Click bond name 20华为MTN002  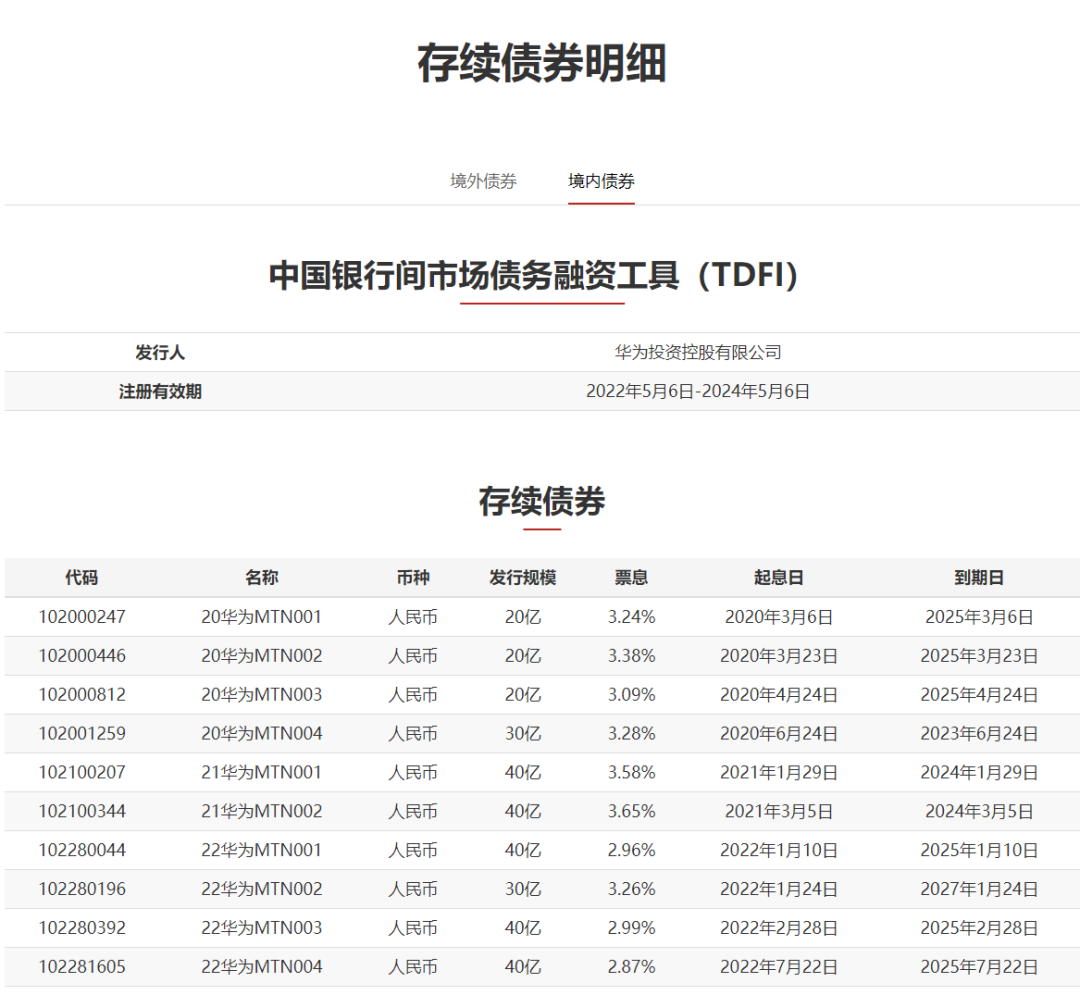click(x=262, y=656)
